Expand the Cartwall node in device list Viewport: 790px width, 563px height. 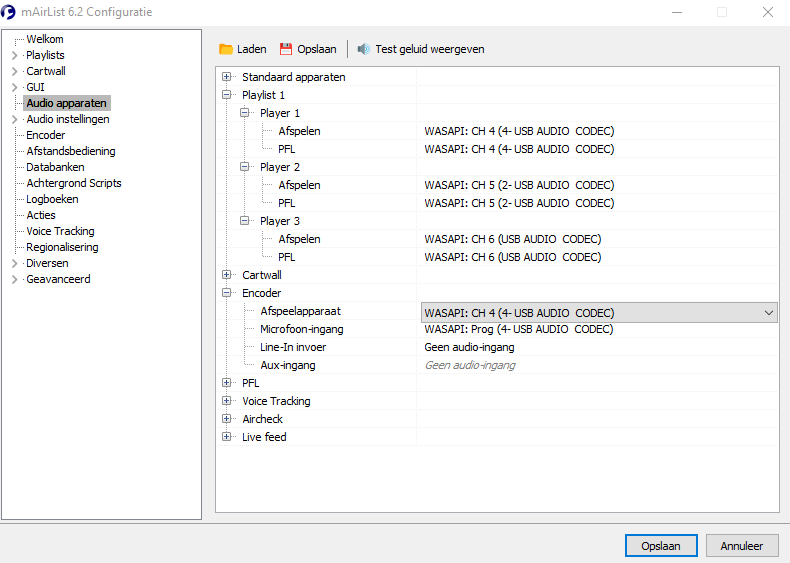coord(227,275)
